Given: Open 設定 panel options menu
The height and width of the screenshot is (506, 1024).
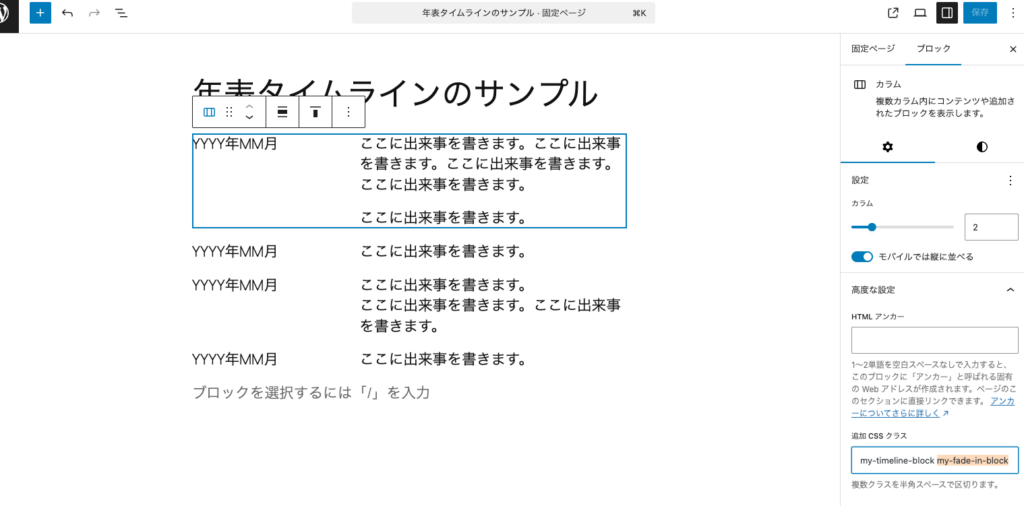Looking at the screenshot, I should pyautogui.click(x=1011, y=180).
